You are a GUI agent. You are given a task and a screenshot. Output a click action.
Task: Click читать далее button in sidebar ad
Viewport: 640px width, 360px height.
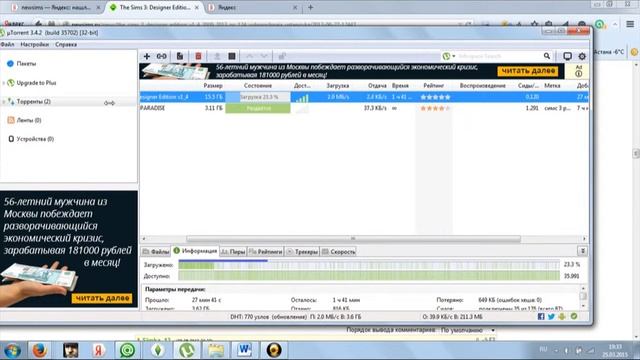tap(102, 298)
